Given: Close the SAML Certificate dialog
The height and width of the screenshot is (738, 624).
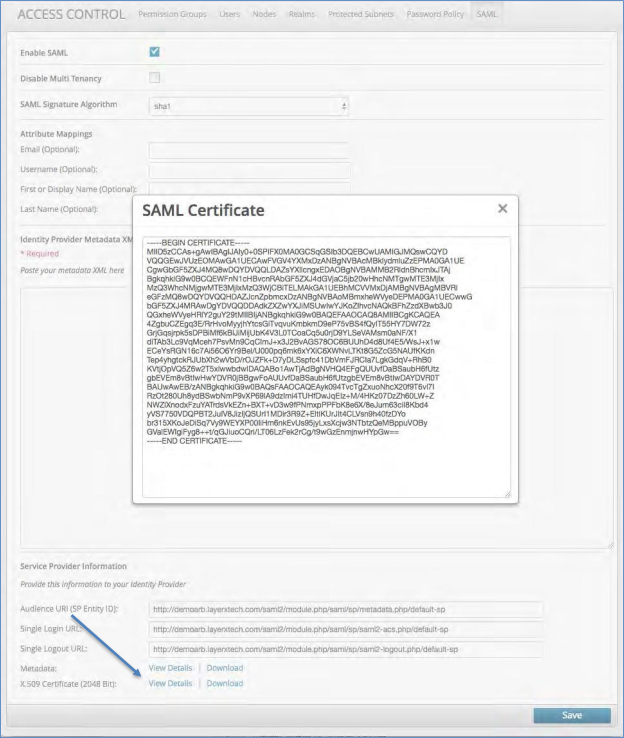Looking at the screenshot, I should click(x=502, y=209).
